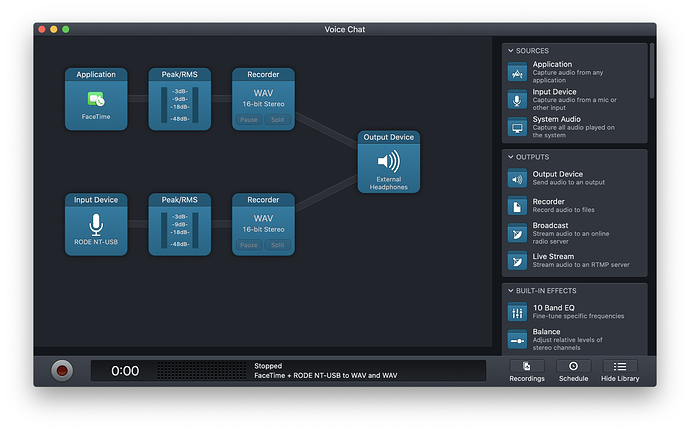The image size is (690, 431).
Task: Click the FaceTime icon in Application block
Action: pos(96,99)
